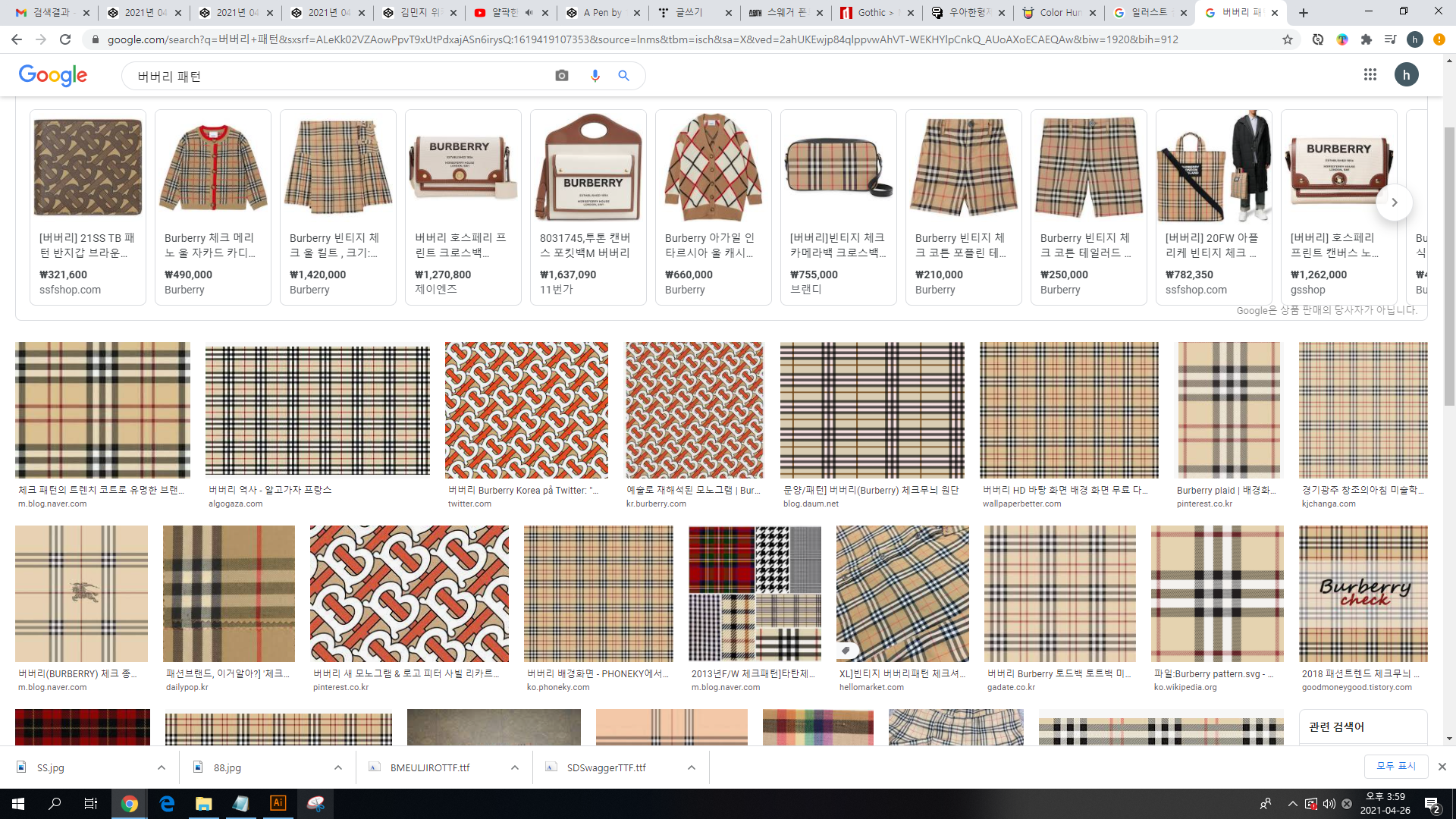Viewport: 1456px width, 819px height.
Task: Mute the YouTube tab audio icon
Action: pyautogui.click(x=529, y=13)
